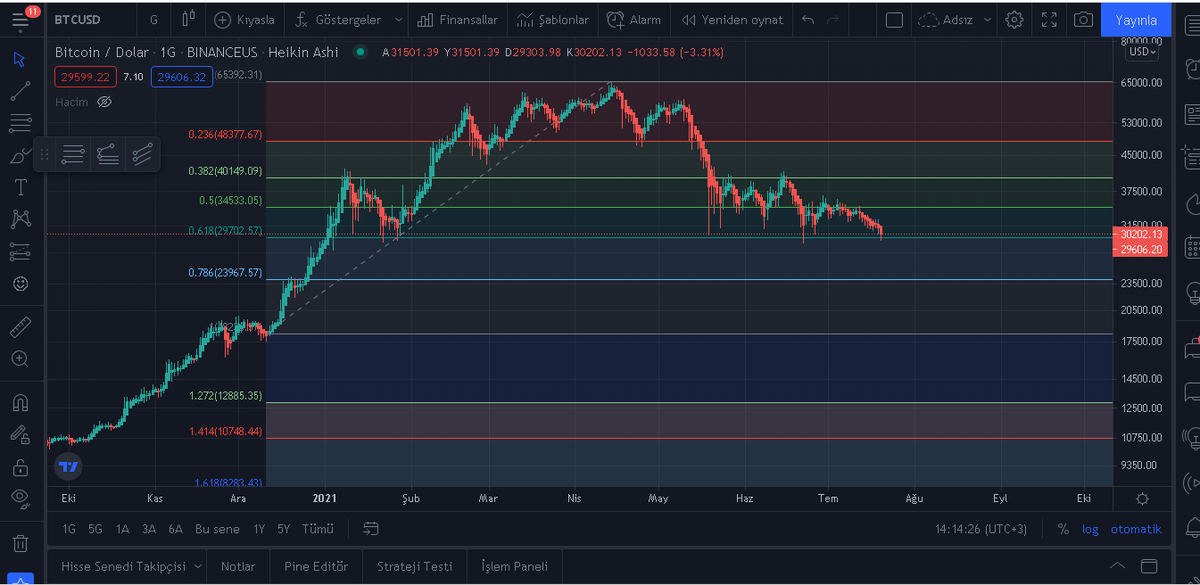Expand Hisse Senedi Takipçisi dropdown arrow
The width and height of the screenshot is (1200, 585).
(x=197, y=566)
